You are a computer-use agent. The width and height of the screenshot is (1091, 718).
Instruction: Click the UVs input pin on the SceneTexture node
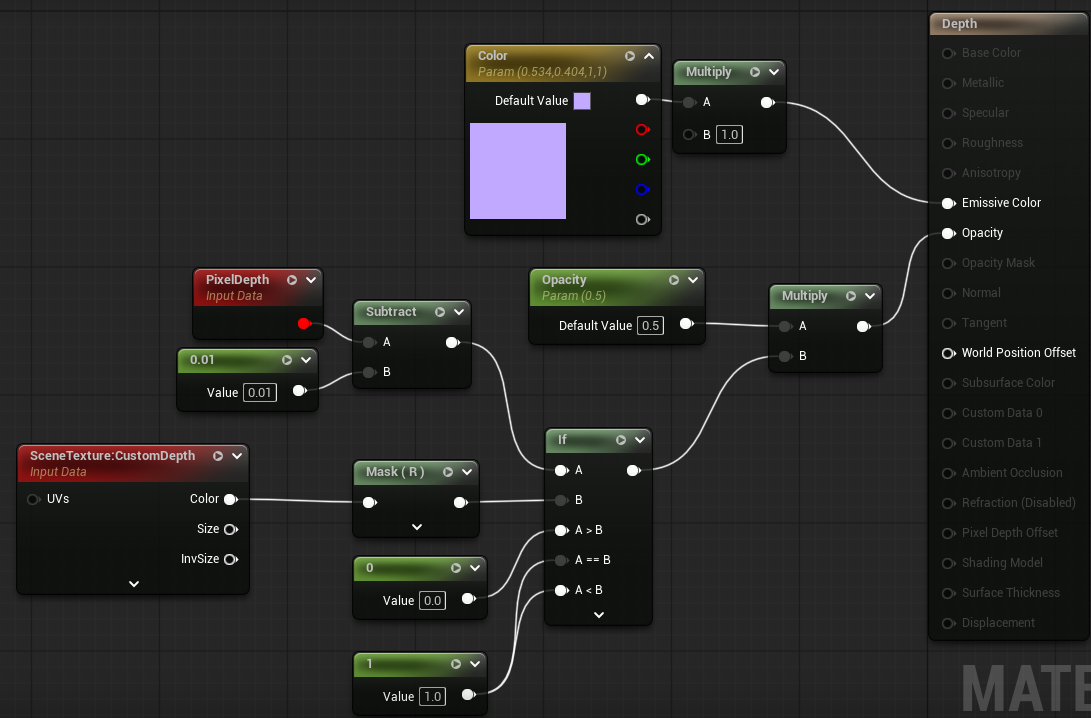pyautogui.click(x=33, y=500)
